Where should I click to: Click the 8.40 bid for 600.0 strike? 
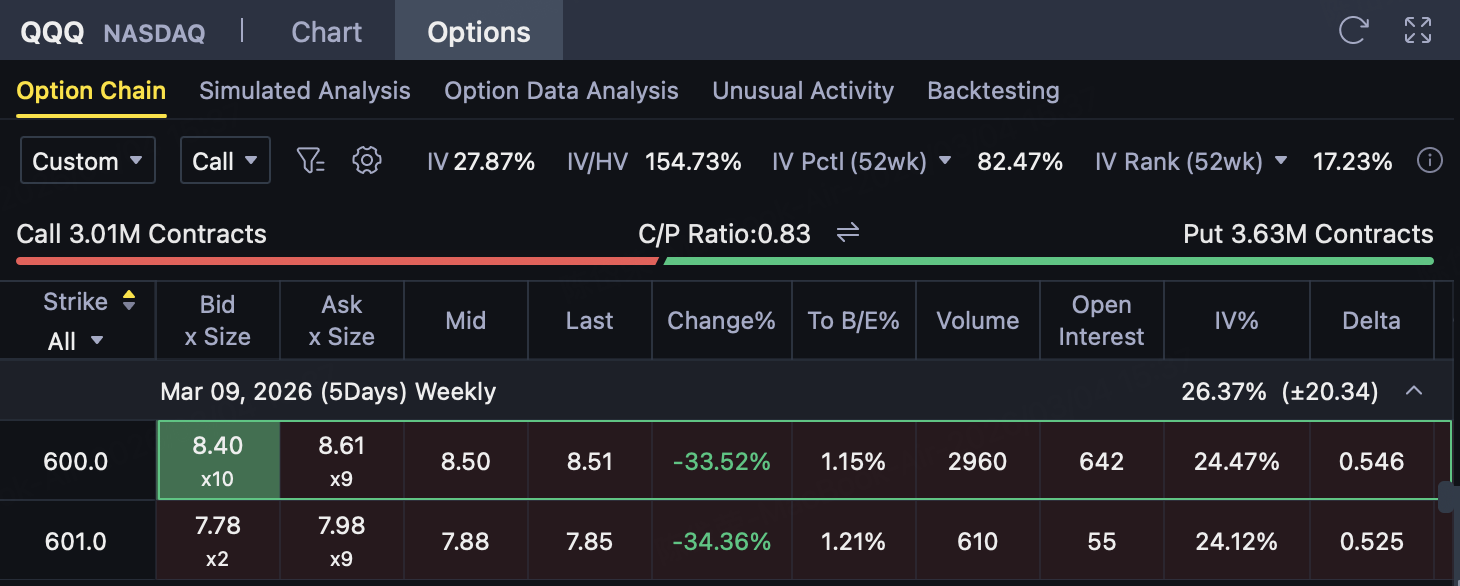(217, 460)
